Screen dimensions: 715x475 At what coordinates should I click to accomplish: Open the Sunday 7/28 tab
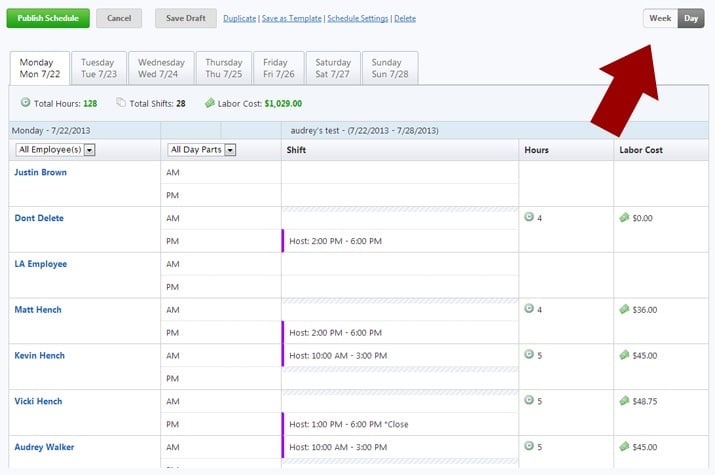pos(389,67)
